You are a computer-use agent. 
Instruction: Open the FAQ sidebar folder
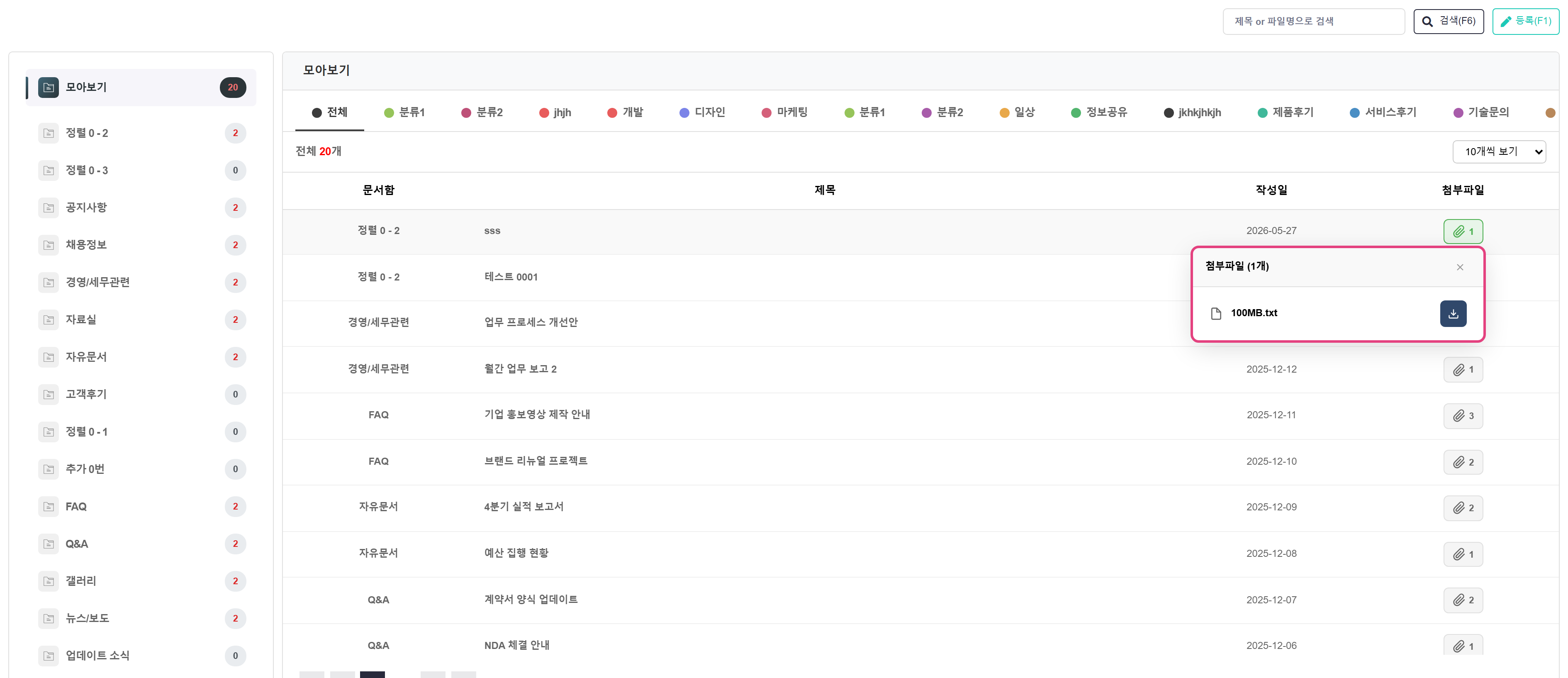click(x=141, y=507)
